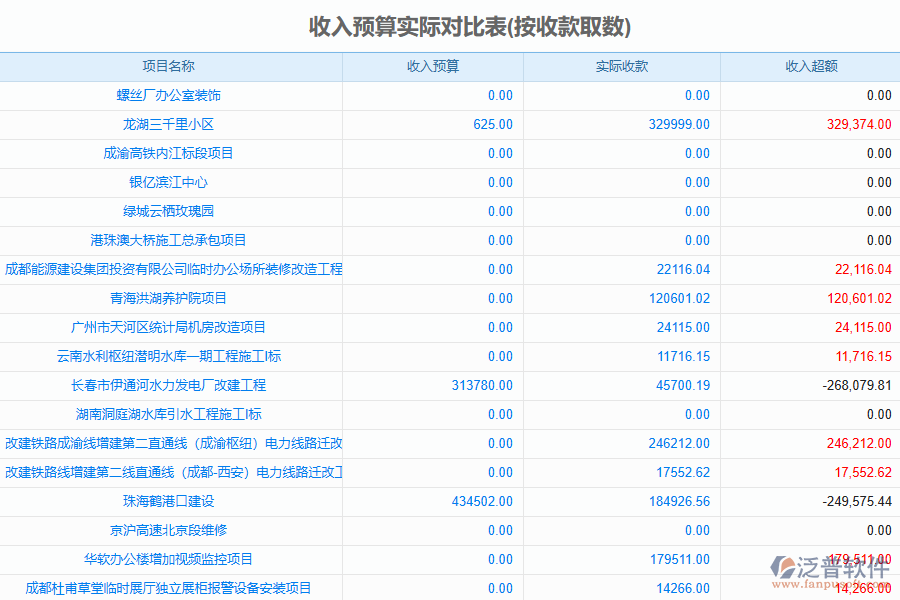This screenshot has height=600, width=900.
Task: Click the 绿城云栖玫瑰园 project name
Action: click(168, 212)
